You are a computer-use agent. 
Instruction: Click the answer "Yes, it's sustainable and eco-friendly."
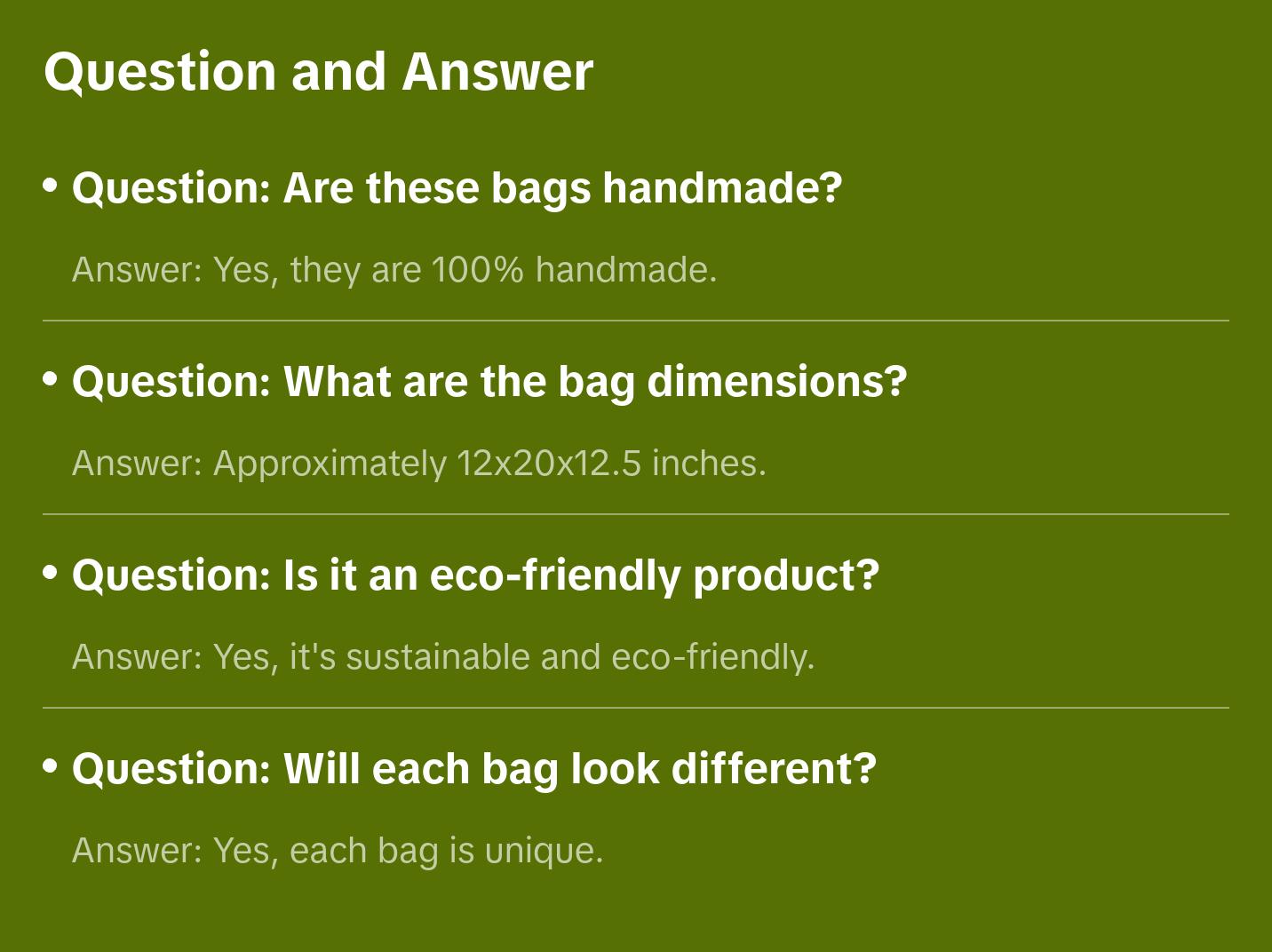(x=443, y=656)
